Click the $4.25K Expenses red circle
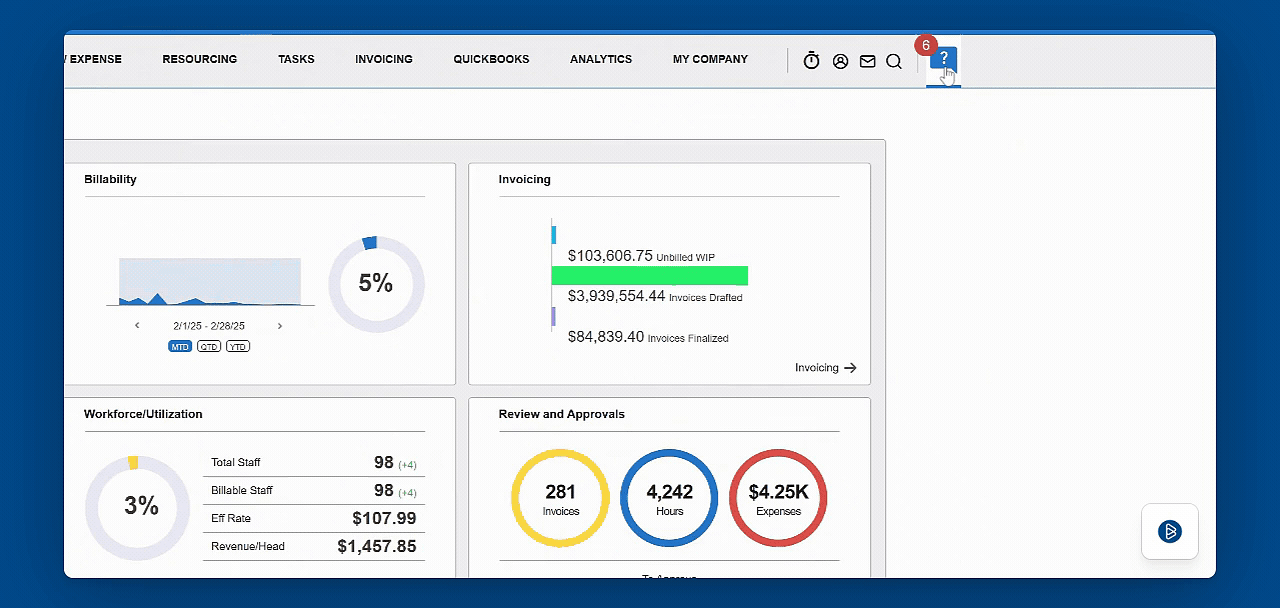1280x608 pixels. (778, 498)
